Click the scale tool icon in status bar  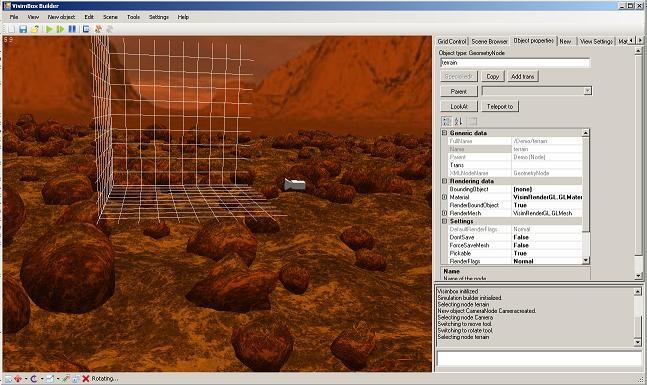click(x=50, y=378)
